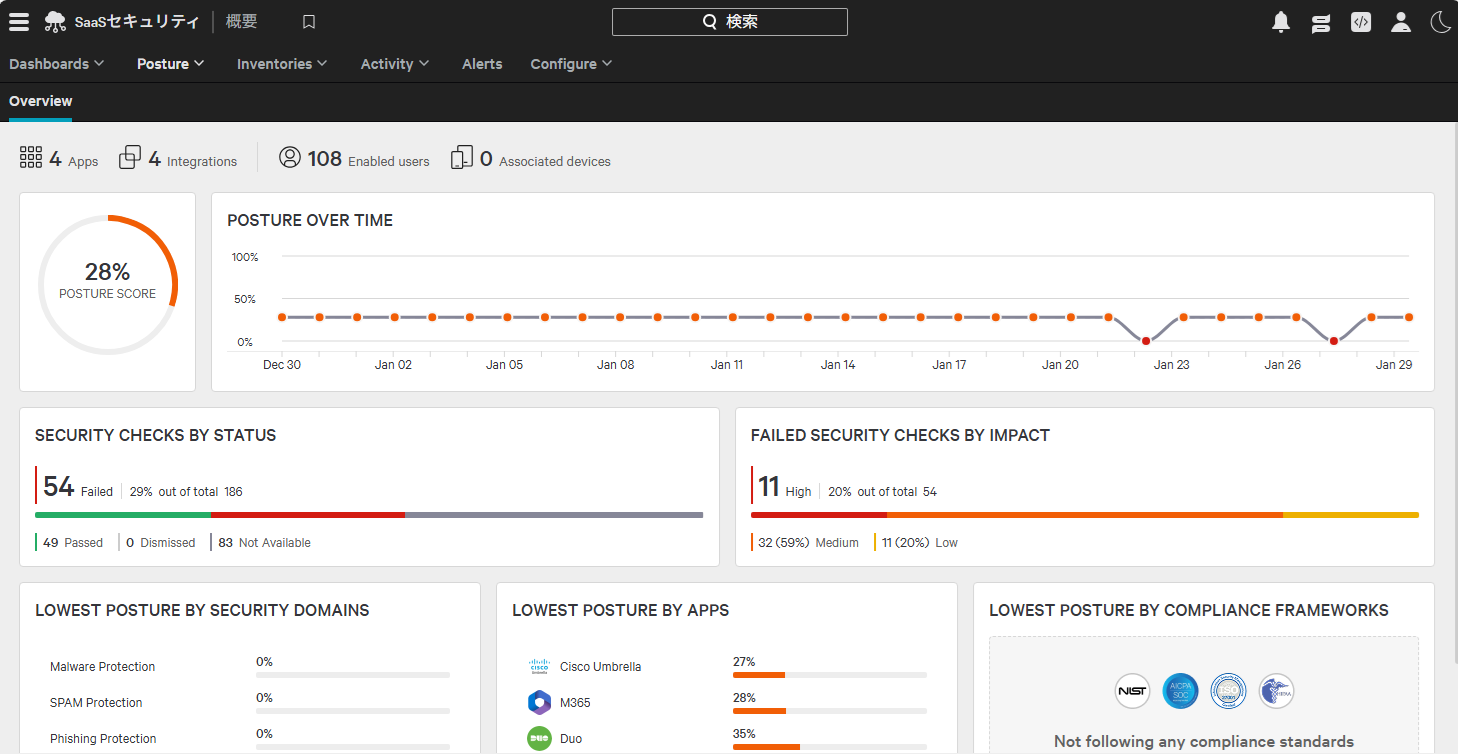Expand the Dashboards dropdown menu
This screenshot has height=754, width=1458.
[57, 64]
